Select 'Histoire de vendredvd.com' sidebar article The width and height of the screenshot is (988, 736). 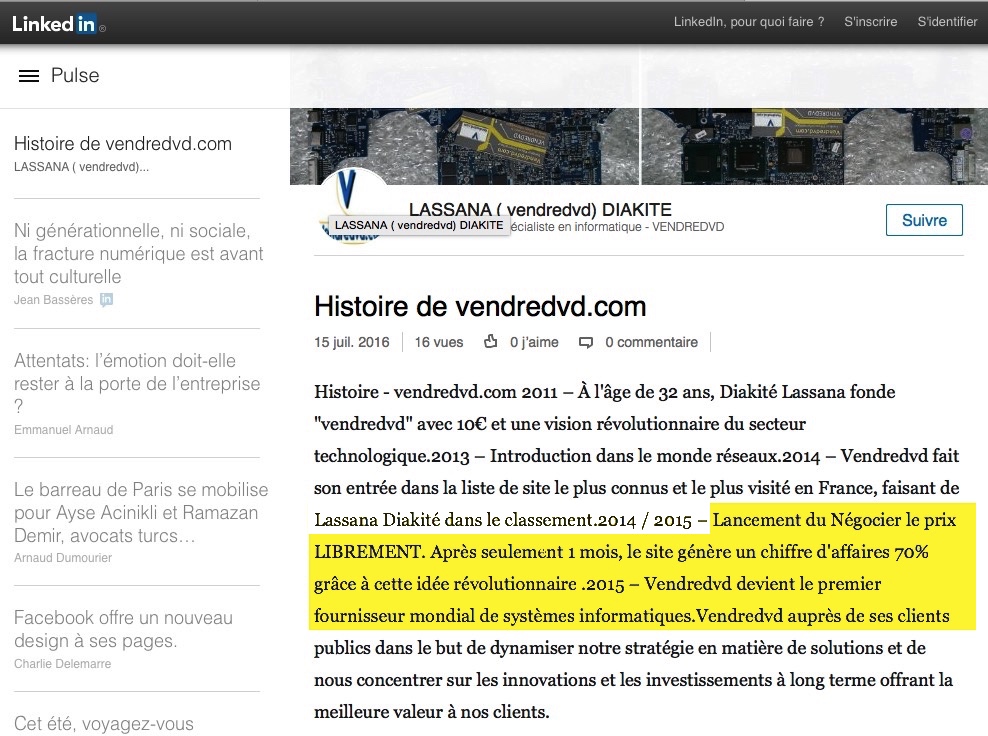[x=123, y=144]
